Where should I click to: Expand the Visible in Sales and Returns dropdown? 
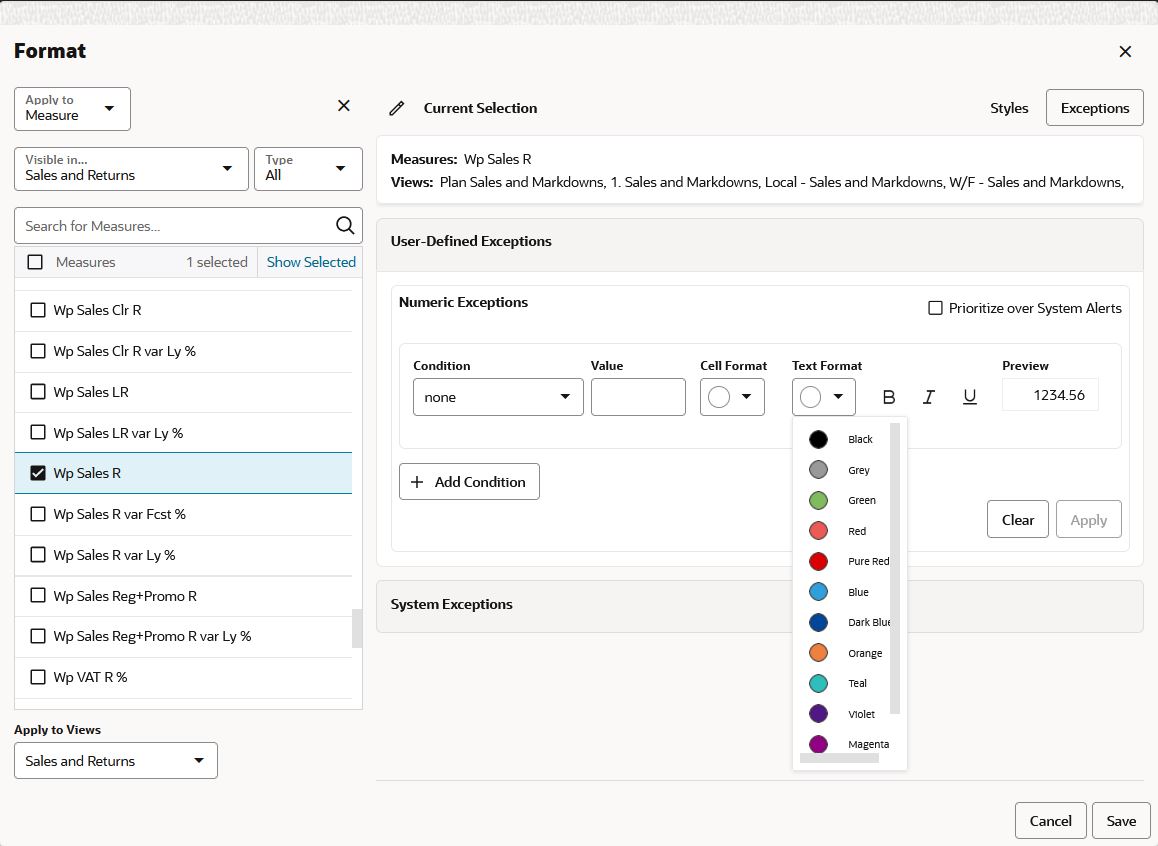click(131, 169)
